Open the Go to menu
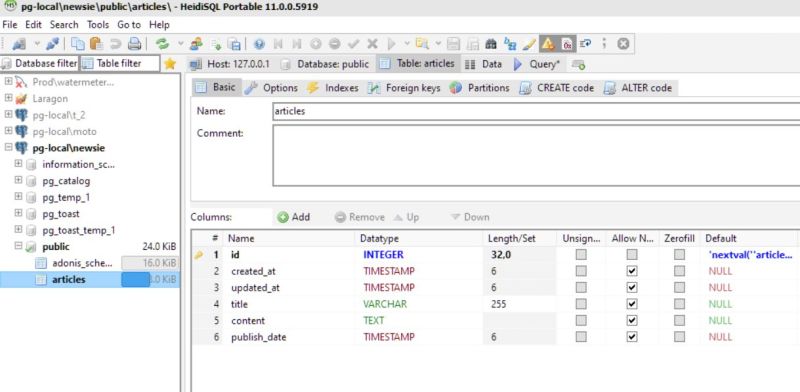 click(x=129, y=24)
